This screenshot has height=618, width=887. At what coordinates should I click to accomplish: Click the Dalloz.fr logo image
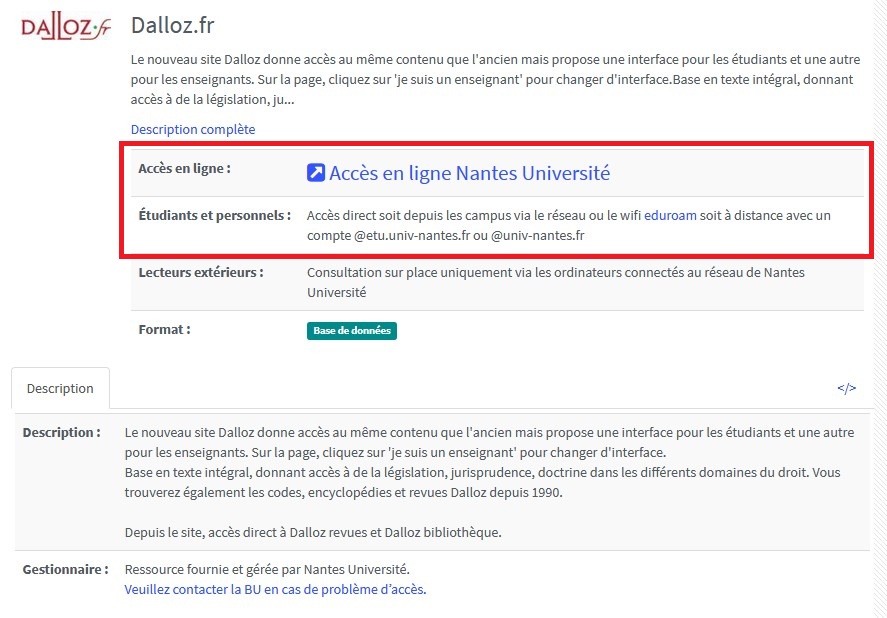click(x=66, y=27)
